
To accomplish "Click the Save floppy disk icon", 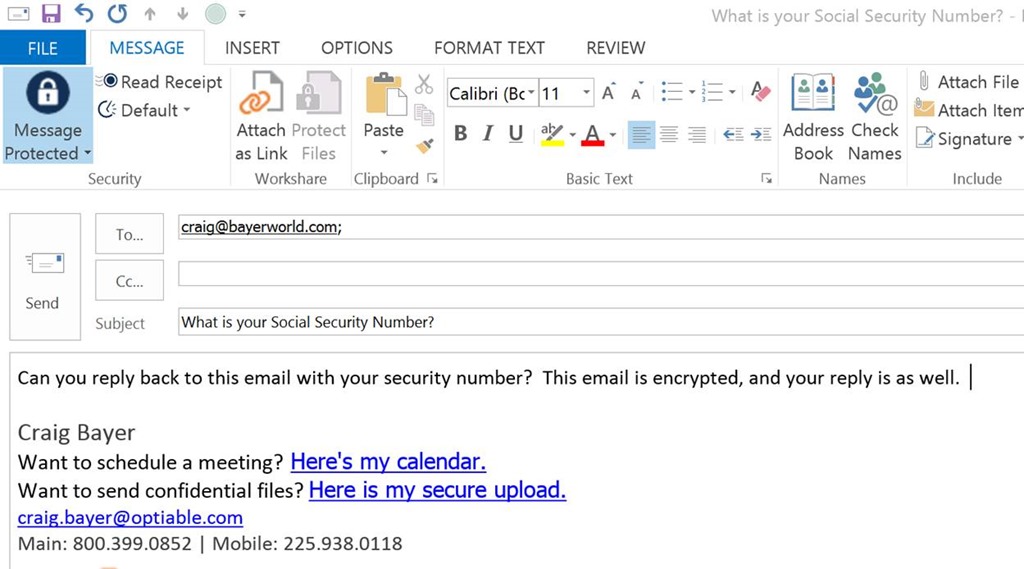I will pyautogui.click(x=51, y=13).
